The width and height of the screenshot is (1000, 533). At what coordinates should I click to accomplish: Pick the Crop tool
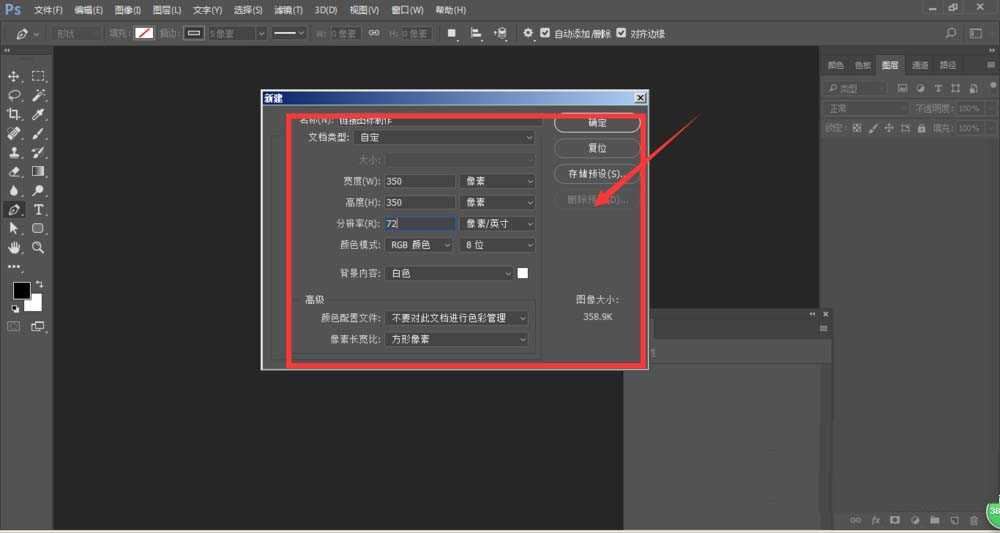(15, 115)
